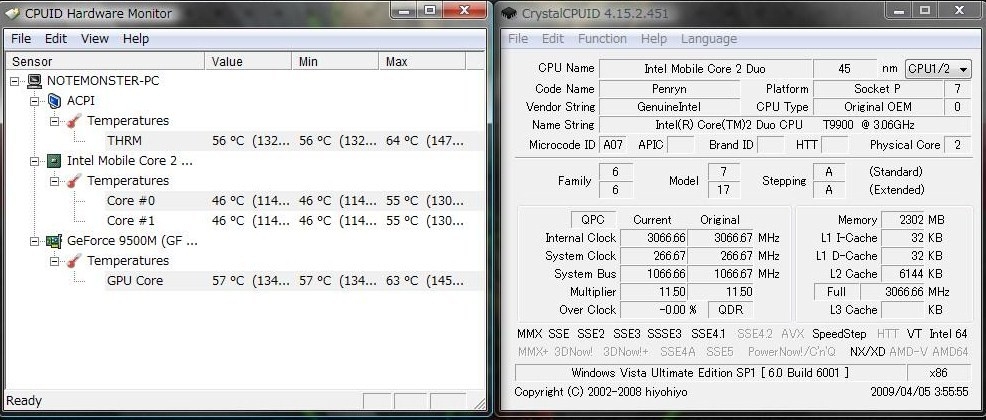Collapse the GeForce 9500M node
This screenshot has height=420, width=986.
click(x=35, y=241)
